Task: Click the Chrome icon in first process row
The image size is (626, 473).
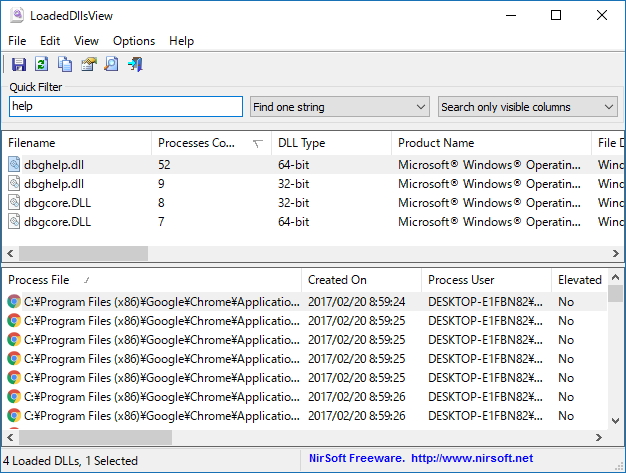Action: (x=14, y=301)
